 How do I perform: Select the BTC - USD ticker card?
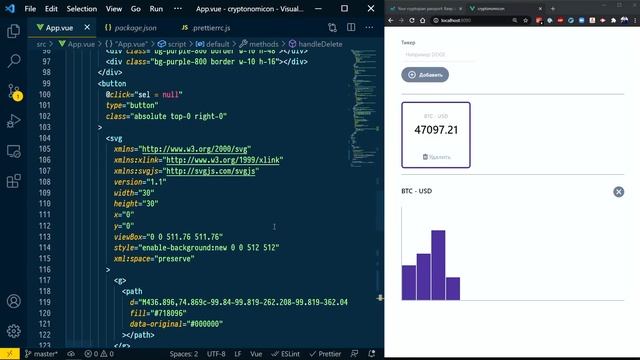coord(436,135)
